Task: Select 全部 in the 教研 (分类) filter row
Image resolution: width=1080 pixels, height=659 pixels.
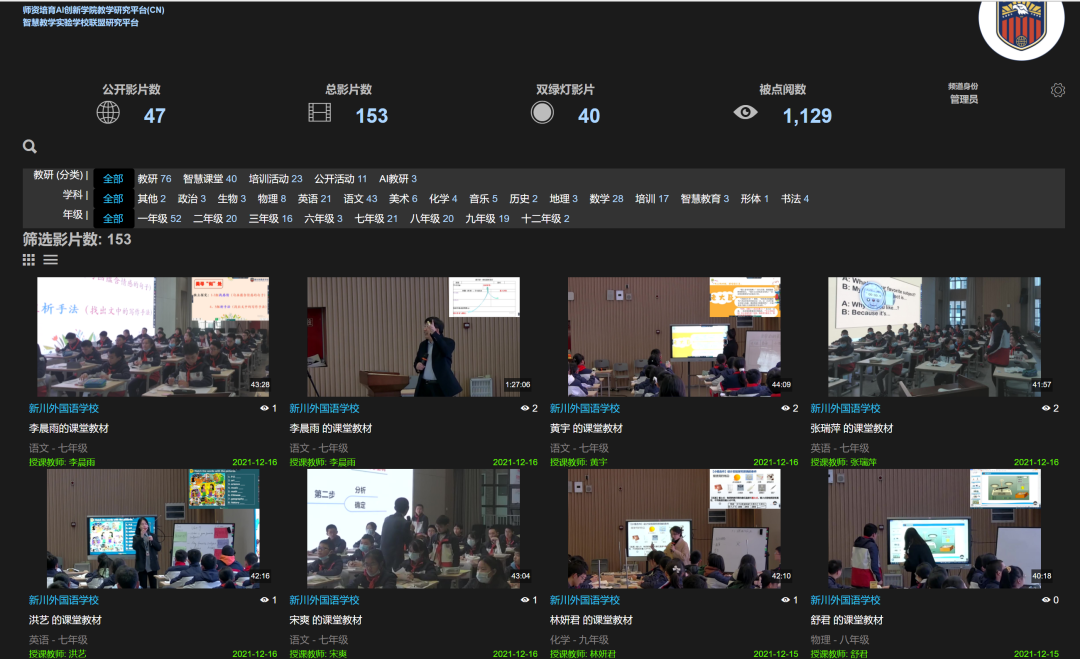Action: click(x=113, y=179)
